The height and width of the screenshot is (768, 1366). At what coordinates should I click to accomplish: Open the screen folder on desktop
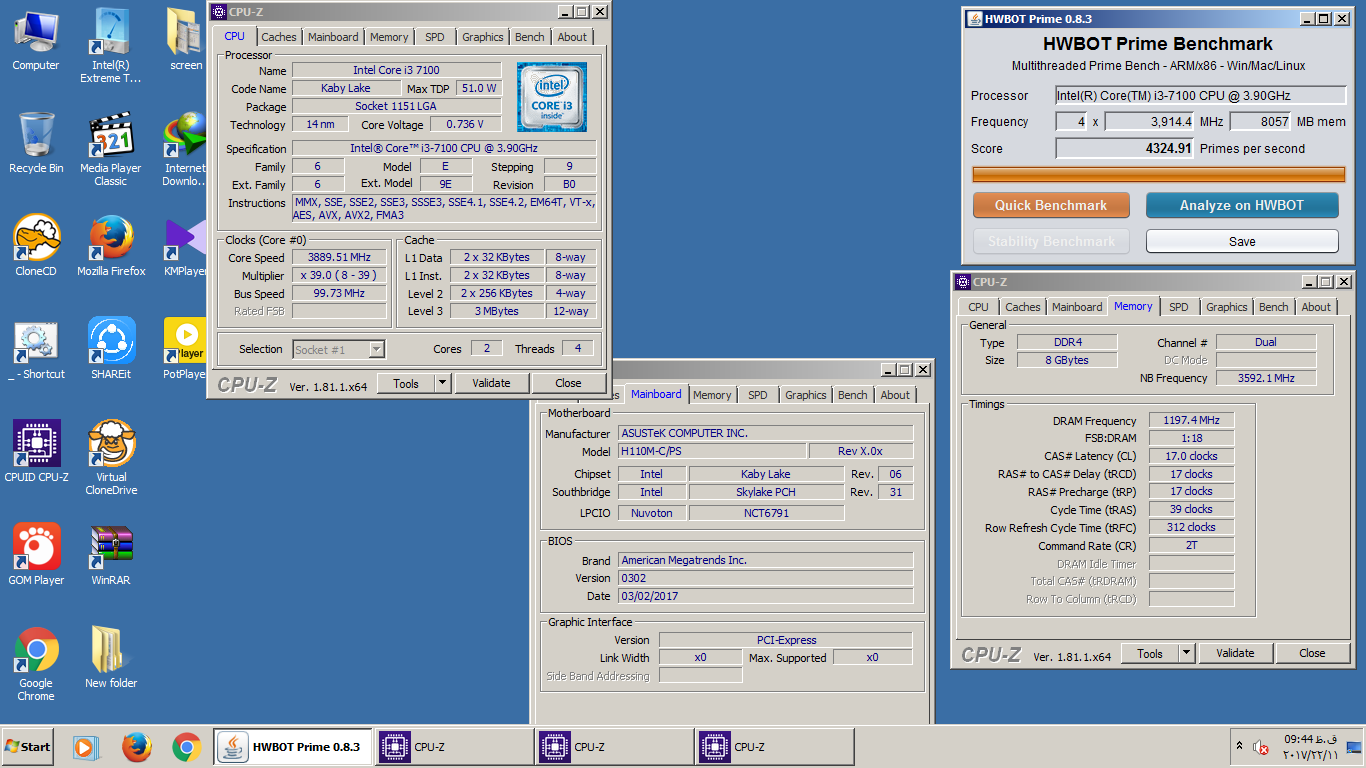(186, 40)
